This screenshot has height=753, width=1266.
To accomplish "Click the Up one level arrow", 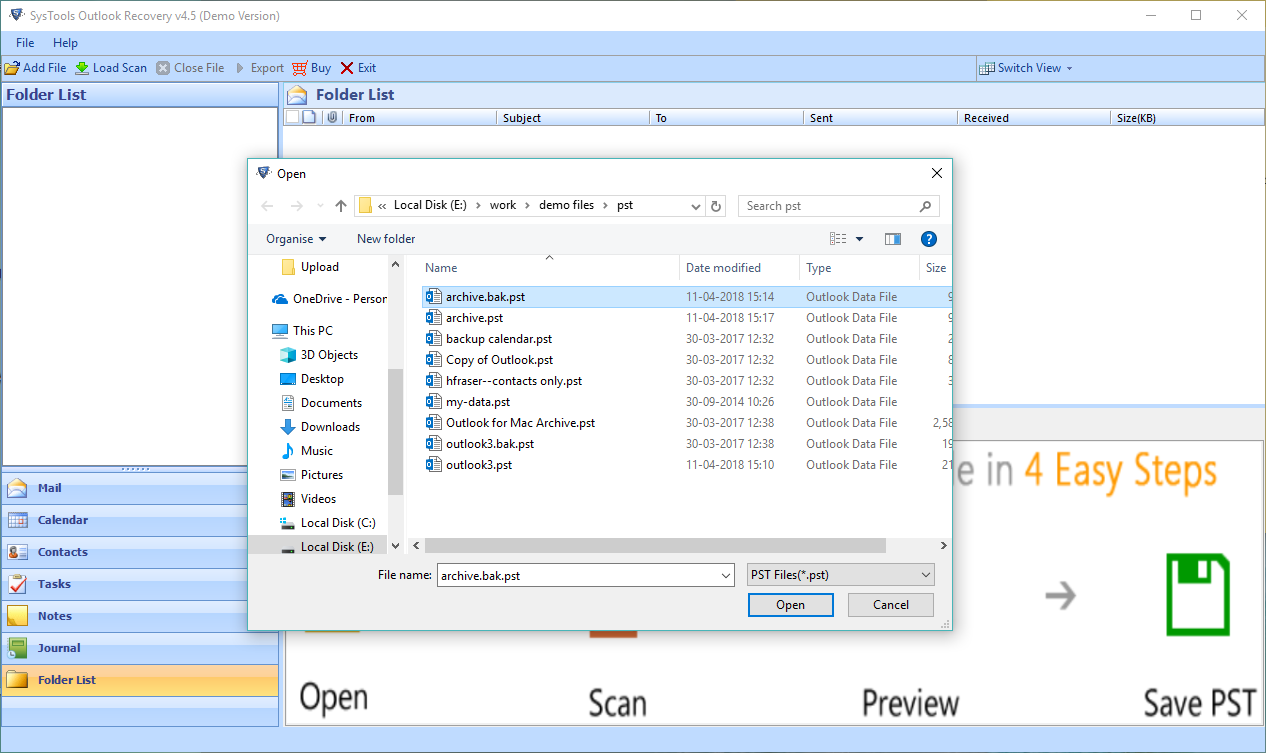I will pos(341,206).
